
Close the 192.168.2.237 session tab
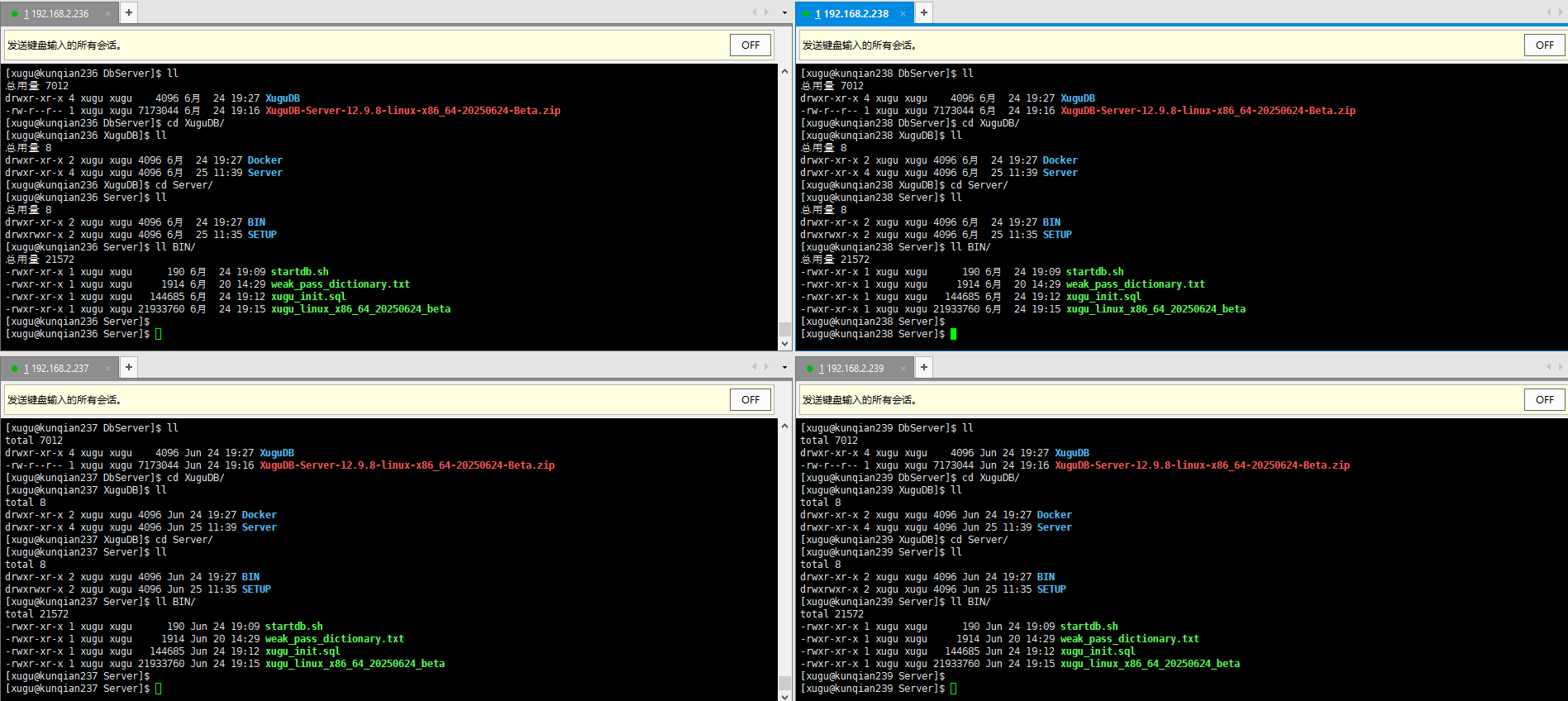point(107,369)
